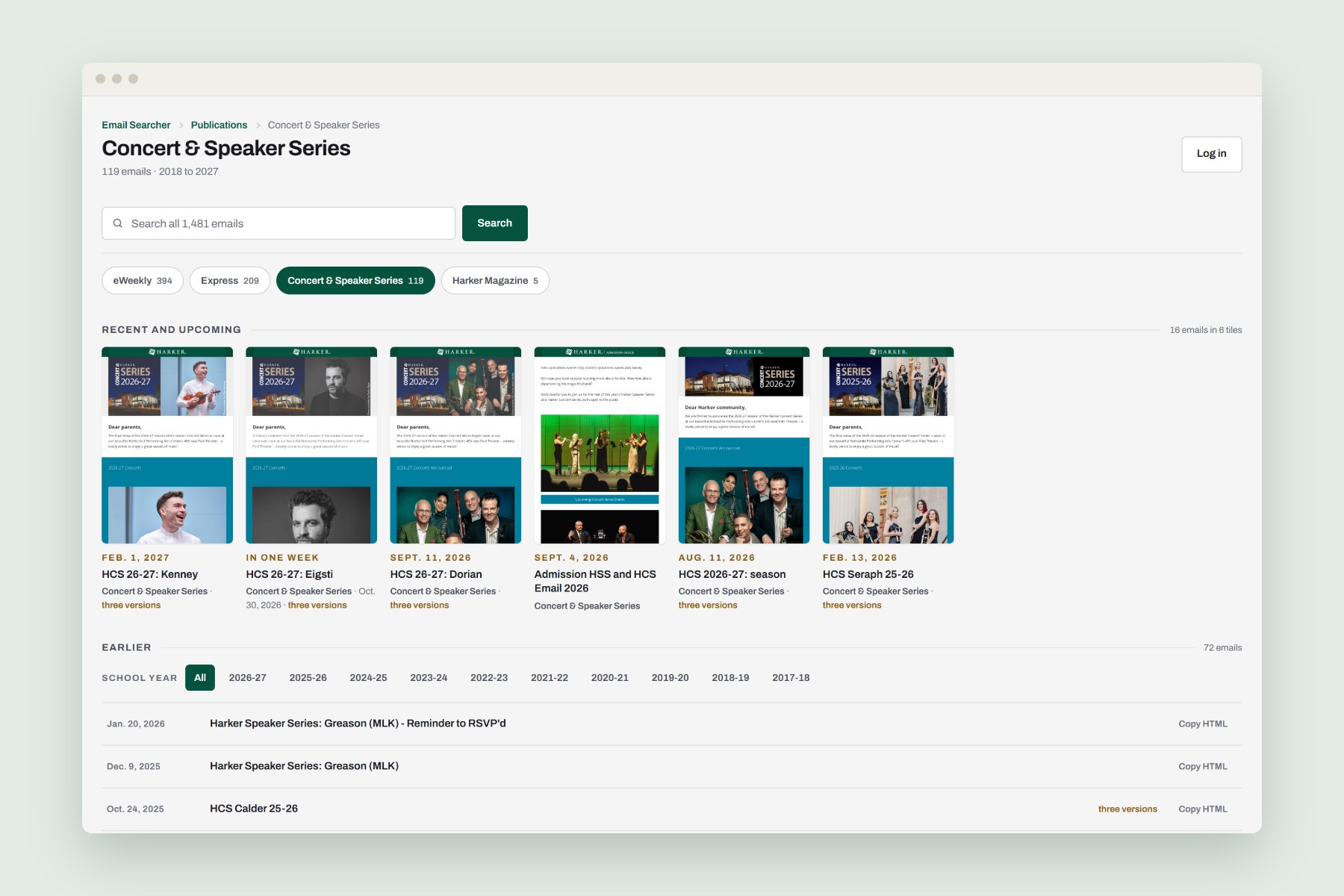The height and width of the screenshot is (896, 1344).
Task: Focus the Search all 1,481 emails field
Action: (x=279, y=223)
